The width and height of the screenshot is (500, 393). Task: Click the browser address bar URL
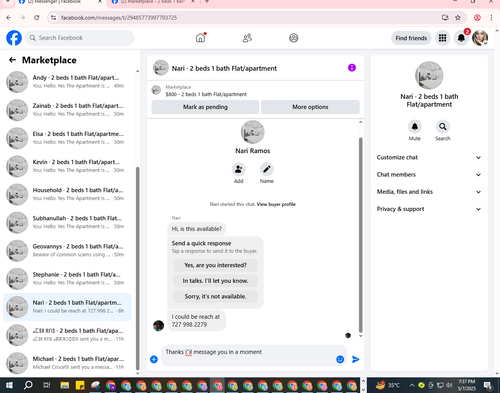pos(119,18)
